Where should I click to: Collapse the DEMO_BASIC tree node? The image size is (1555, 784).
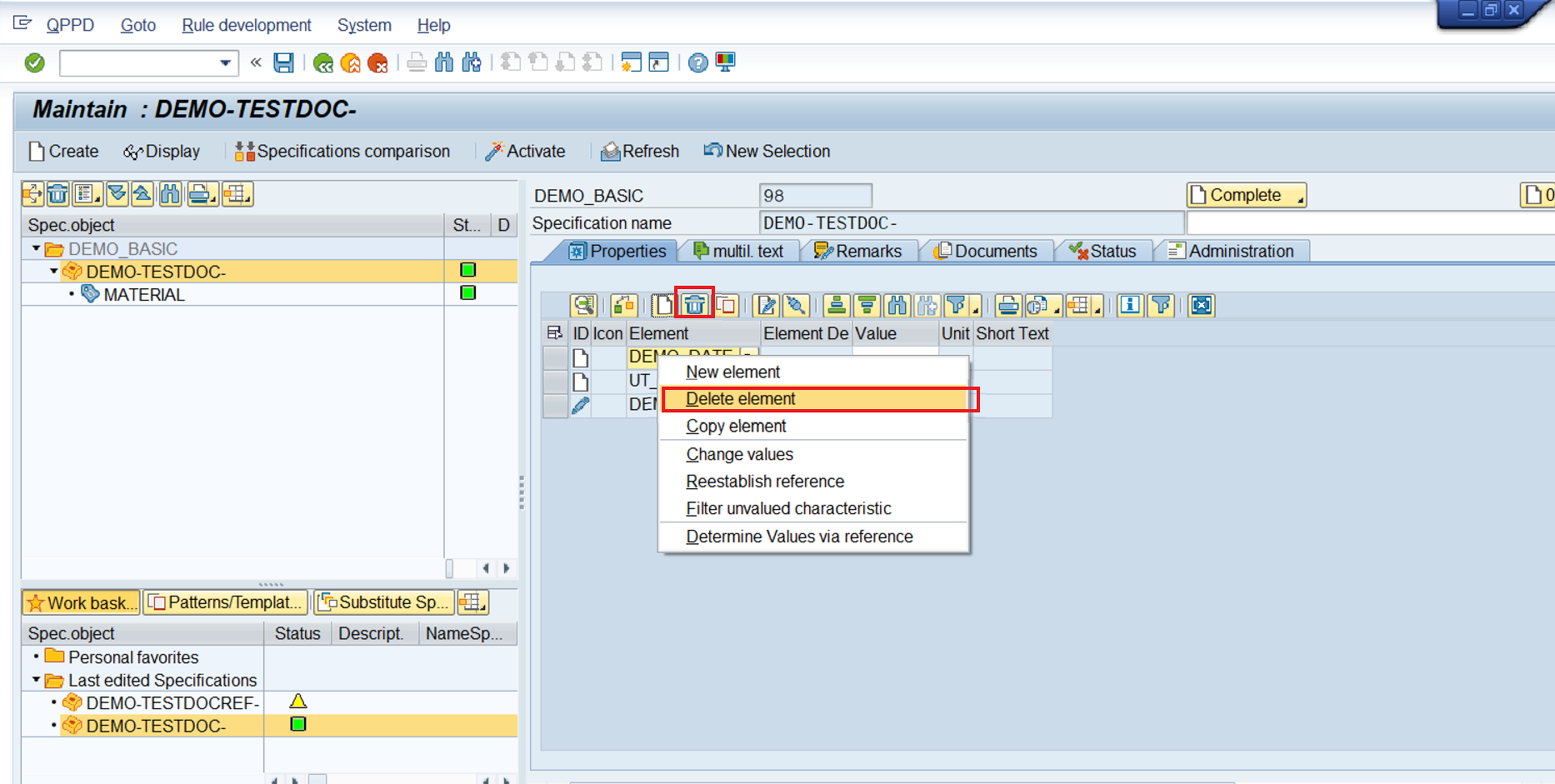36,248
